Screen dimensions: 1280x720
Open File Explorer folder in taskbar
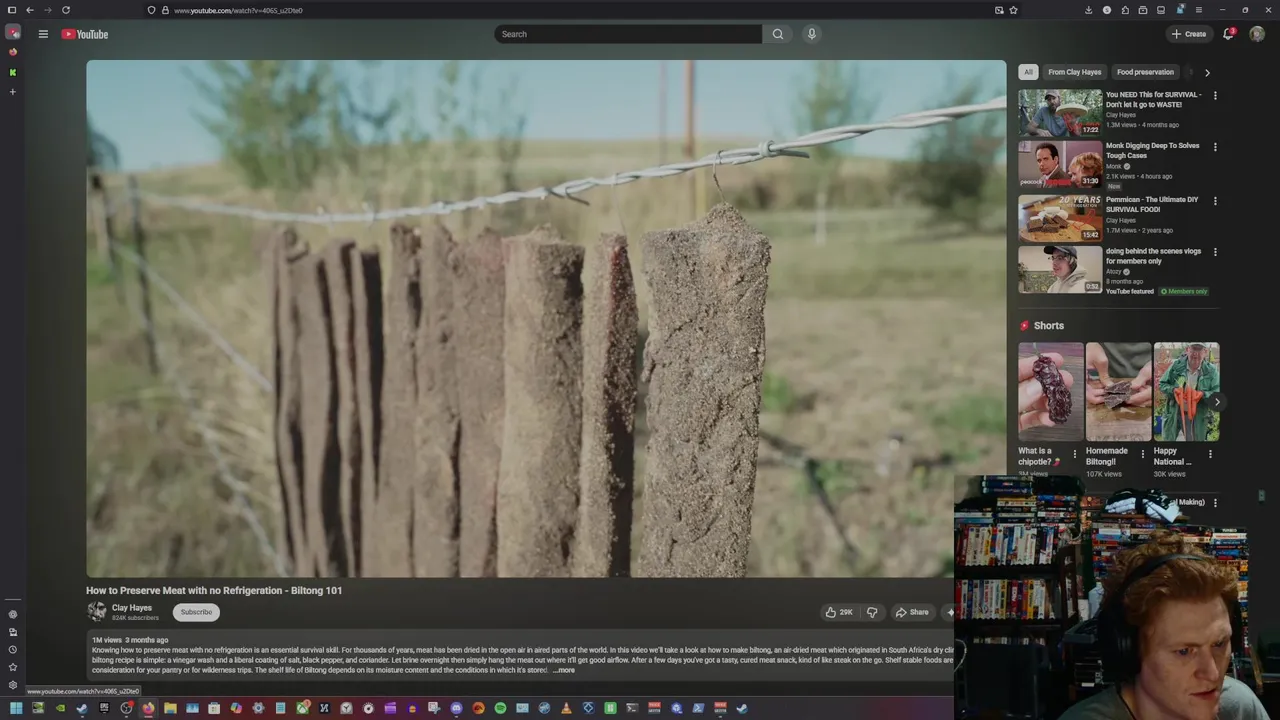click(170, 708)
